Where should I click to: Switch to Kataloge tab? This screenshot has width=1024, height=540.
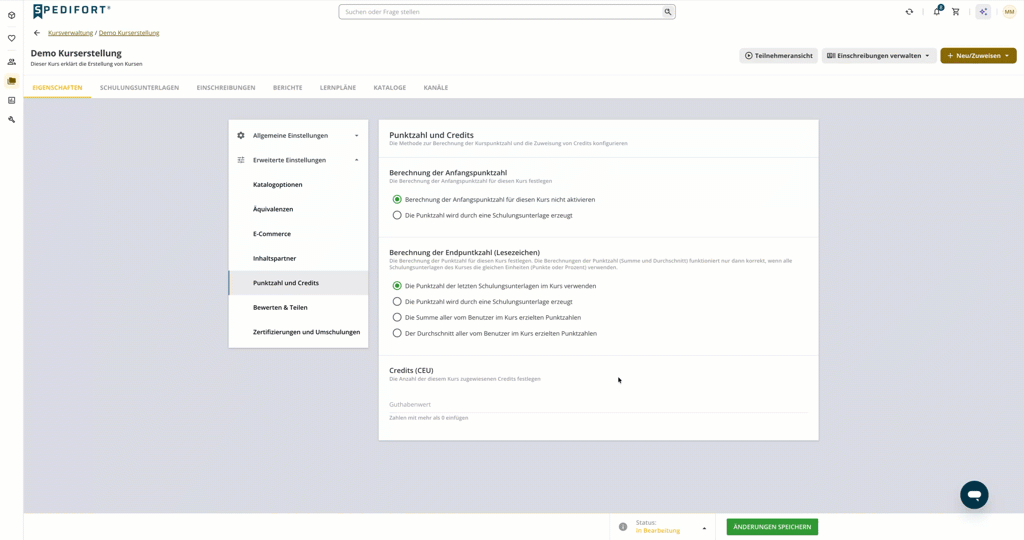[x=390, y=87]
